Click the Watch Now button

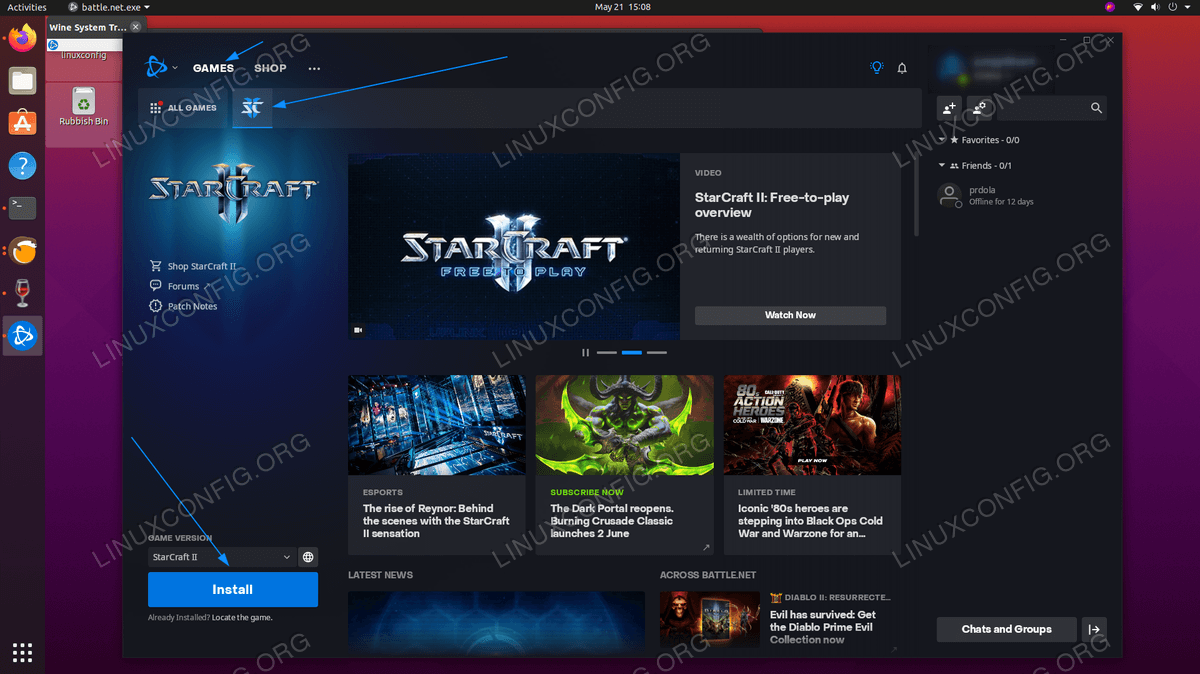coord(790,315)
